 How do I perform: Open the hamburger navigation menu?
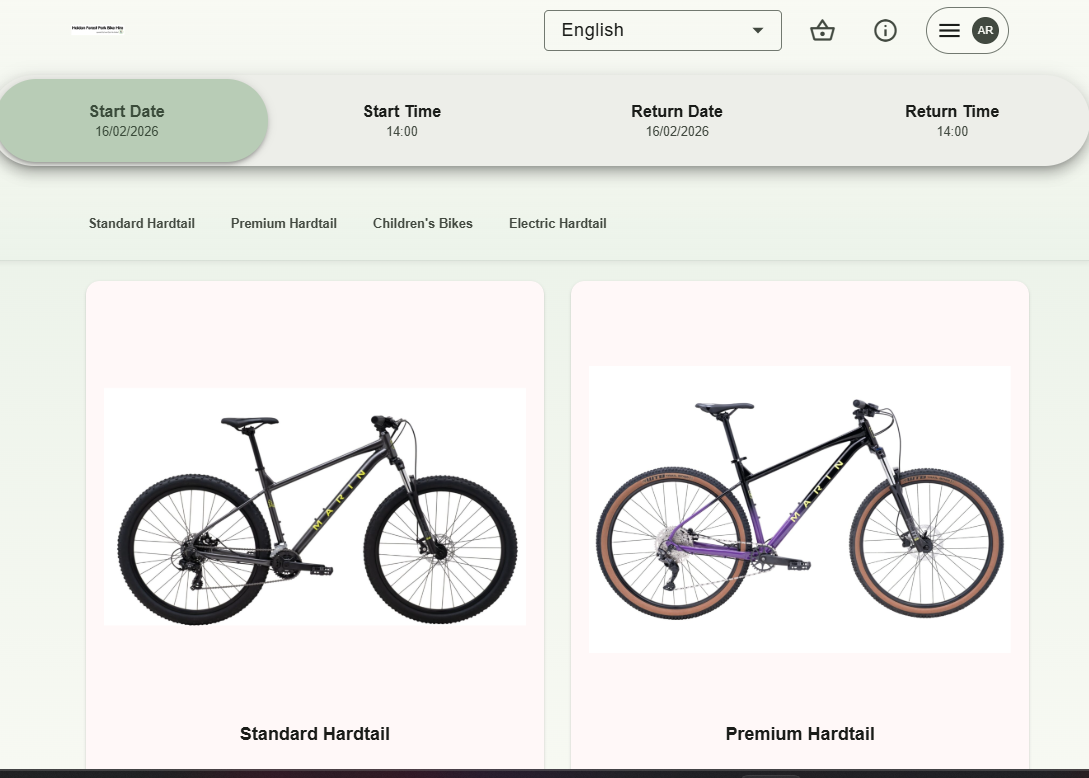tap(949, 30)
